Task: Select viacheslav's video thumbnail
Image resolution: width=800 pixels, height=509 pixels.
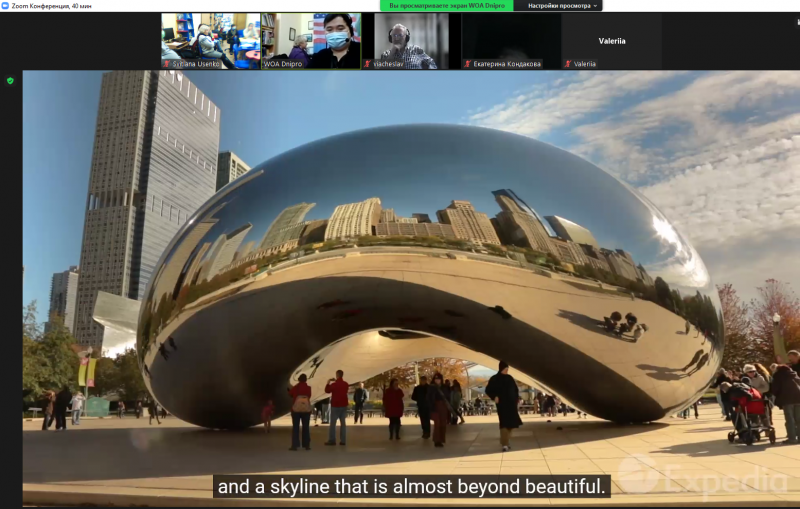Action: (x=411, y=41)
